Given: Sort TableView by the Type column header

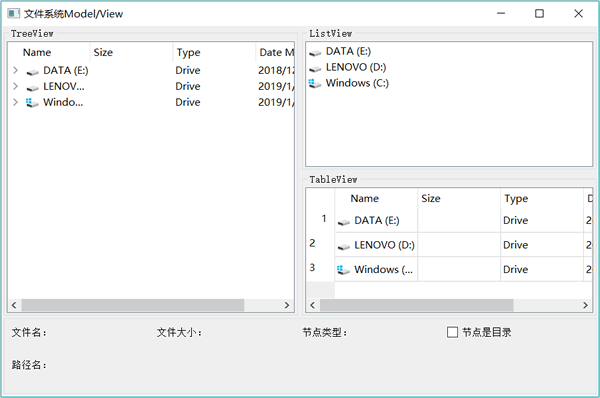Looking at the screenshot, I should tap(542, 198).
